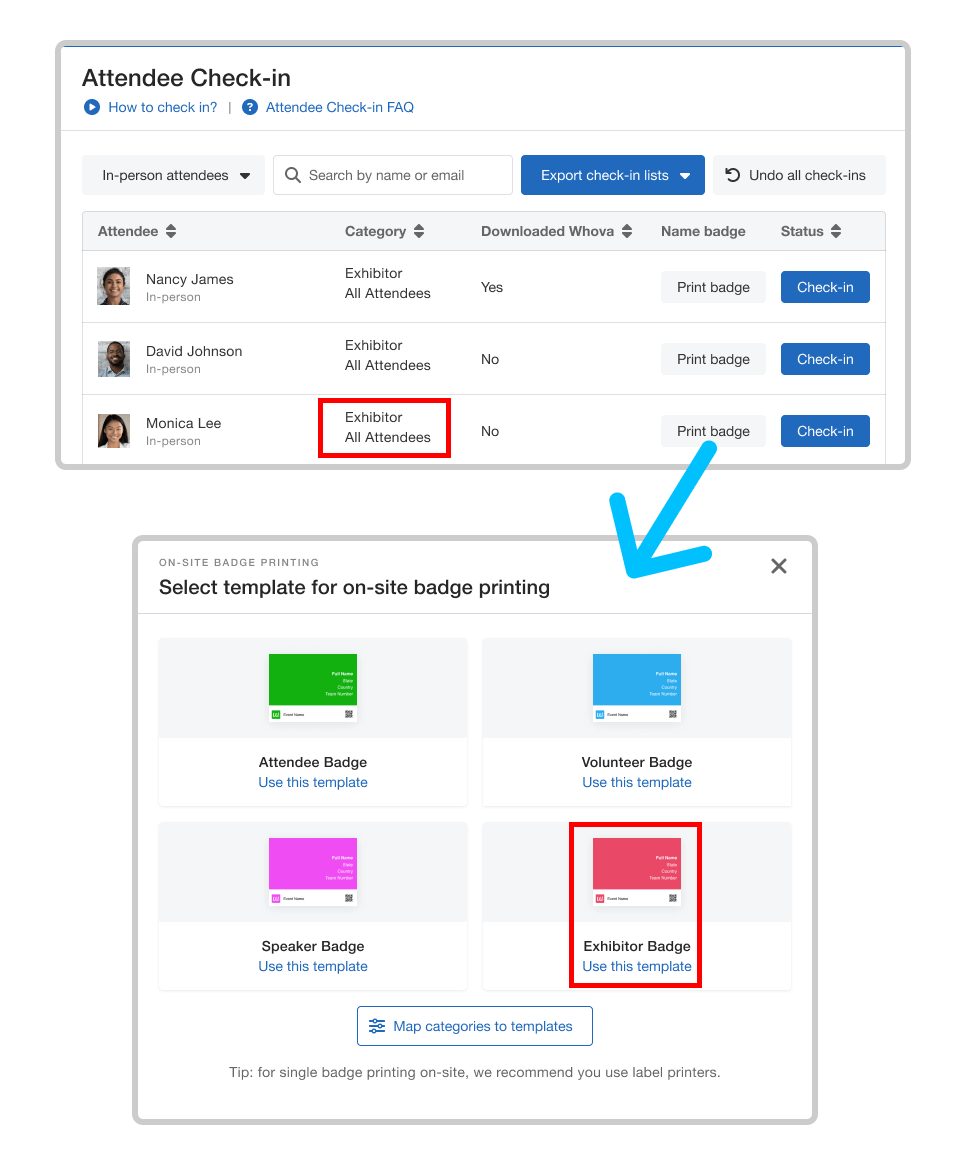Click Undo all check-ins button
Screen dimensions: 966x1165
point(797,175)
